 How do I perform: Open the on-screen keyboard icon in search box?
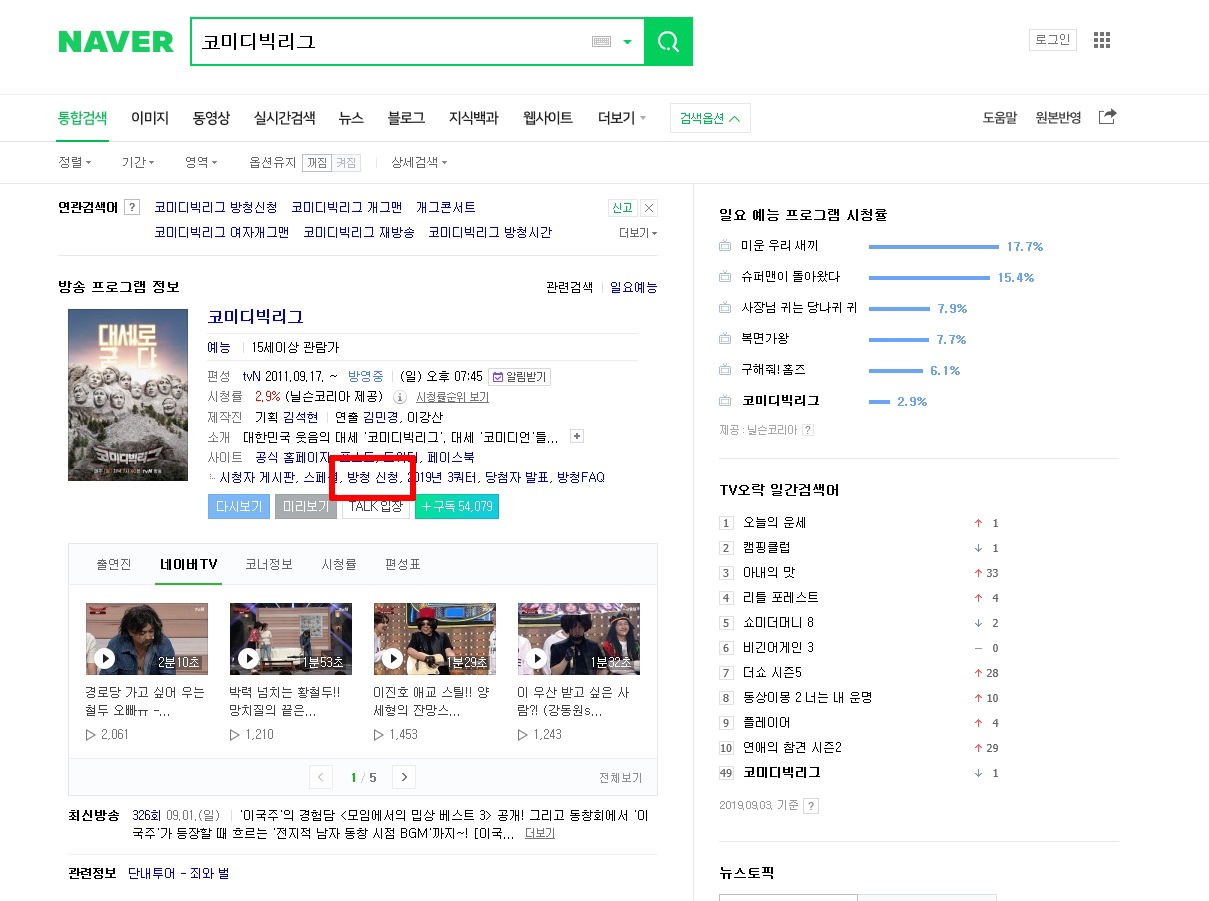coord(601,42)
